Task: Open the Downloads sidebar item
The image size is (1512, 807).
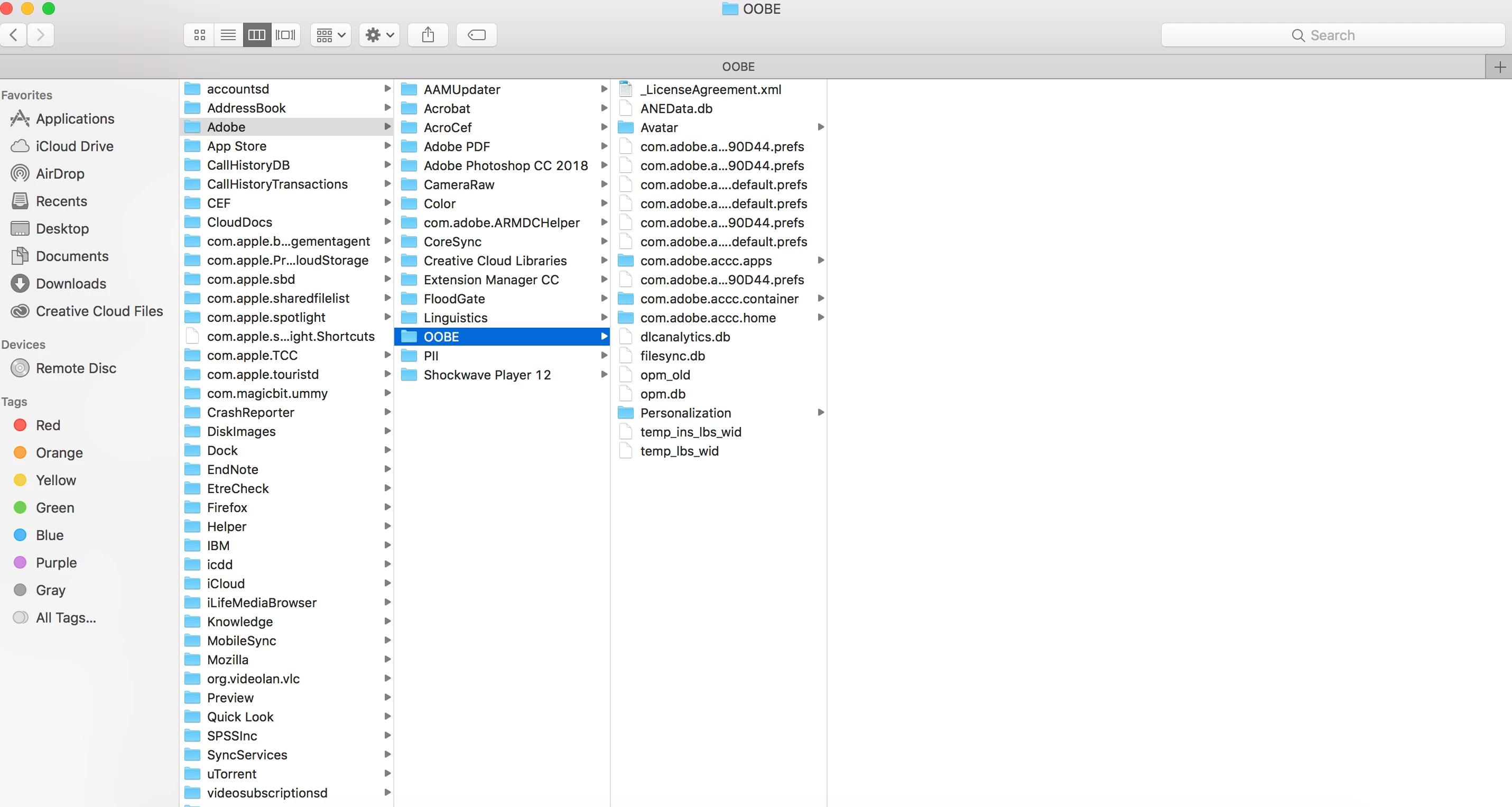Action: click(x=71, y=283)
